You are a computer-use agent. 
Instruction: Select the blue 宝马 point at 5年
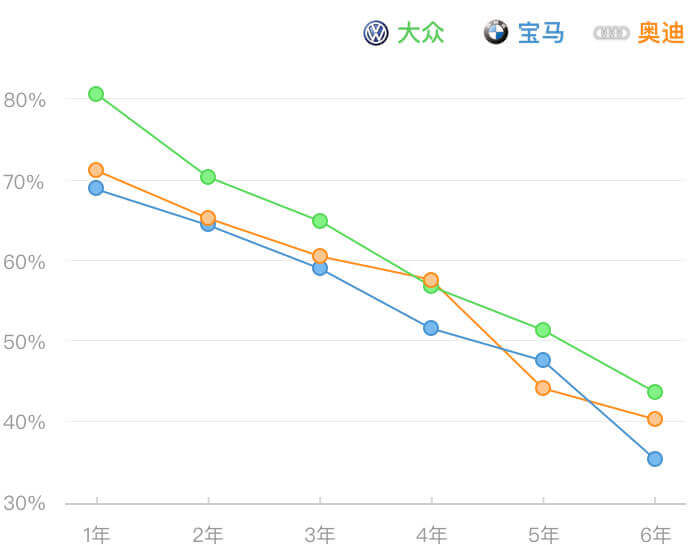[x=543, y=360]
